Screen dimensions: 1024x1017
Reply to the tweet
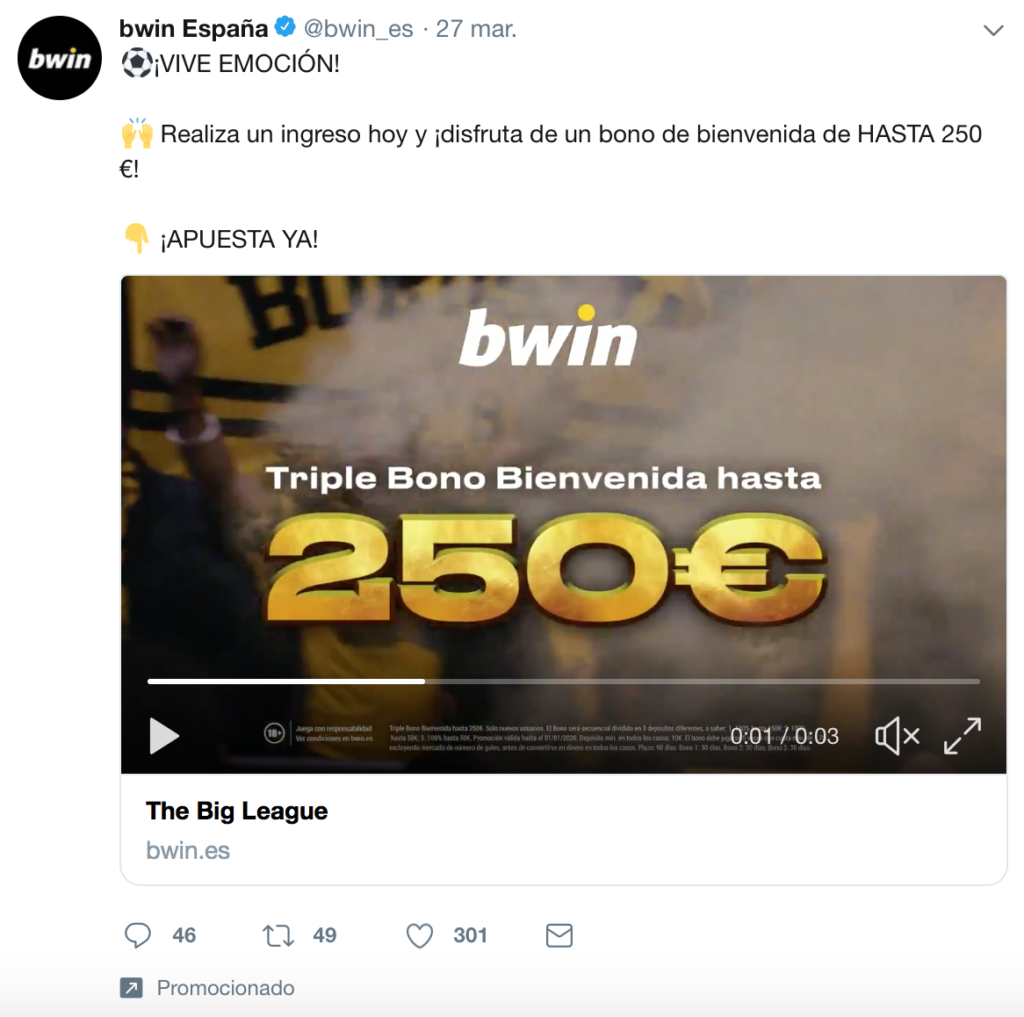click(x=138, y=935)
